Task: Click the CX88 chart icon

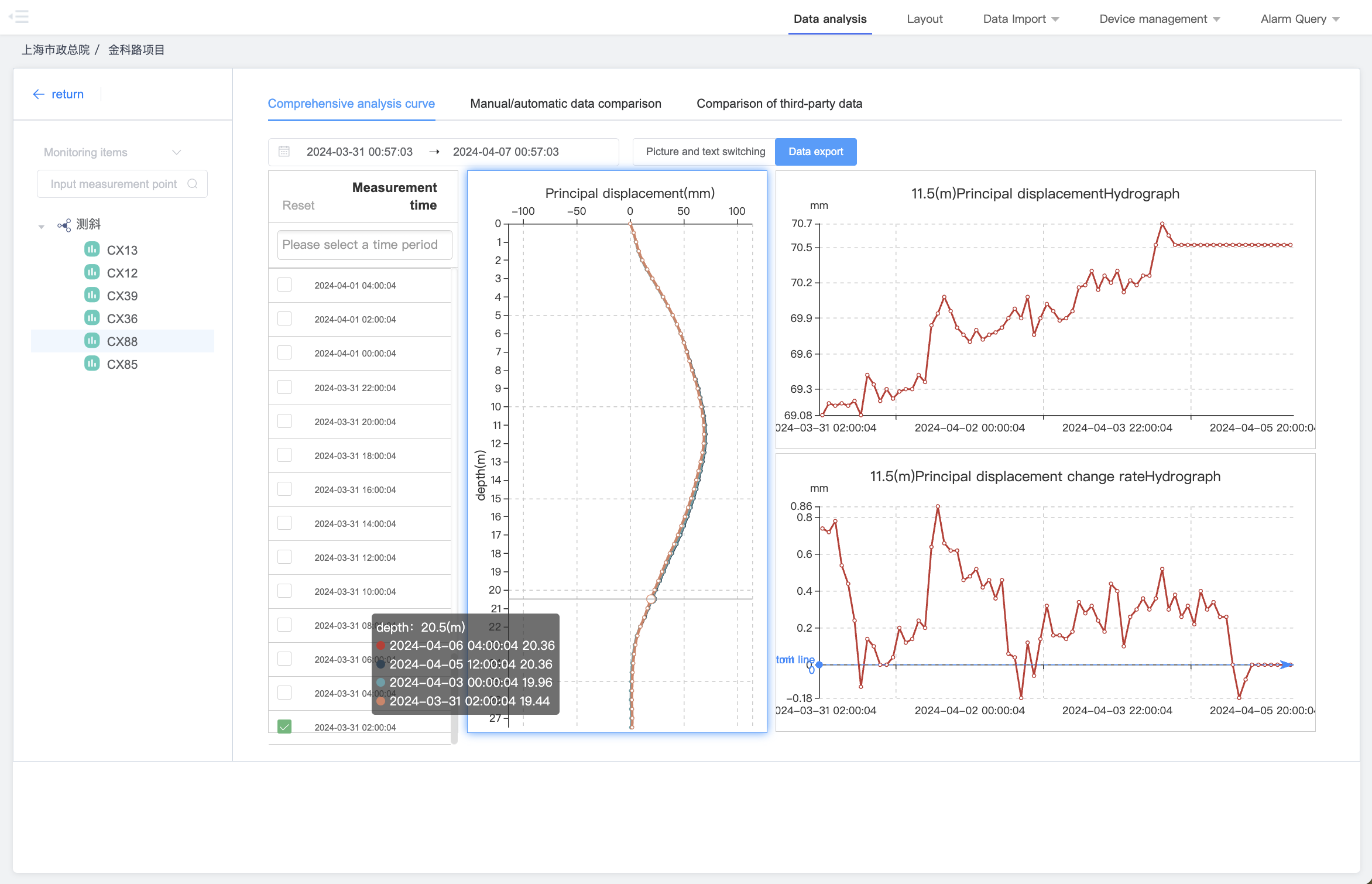Action: 92,341
